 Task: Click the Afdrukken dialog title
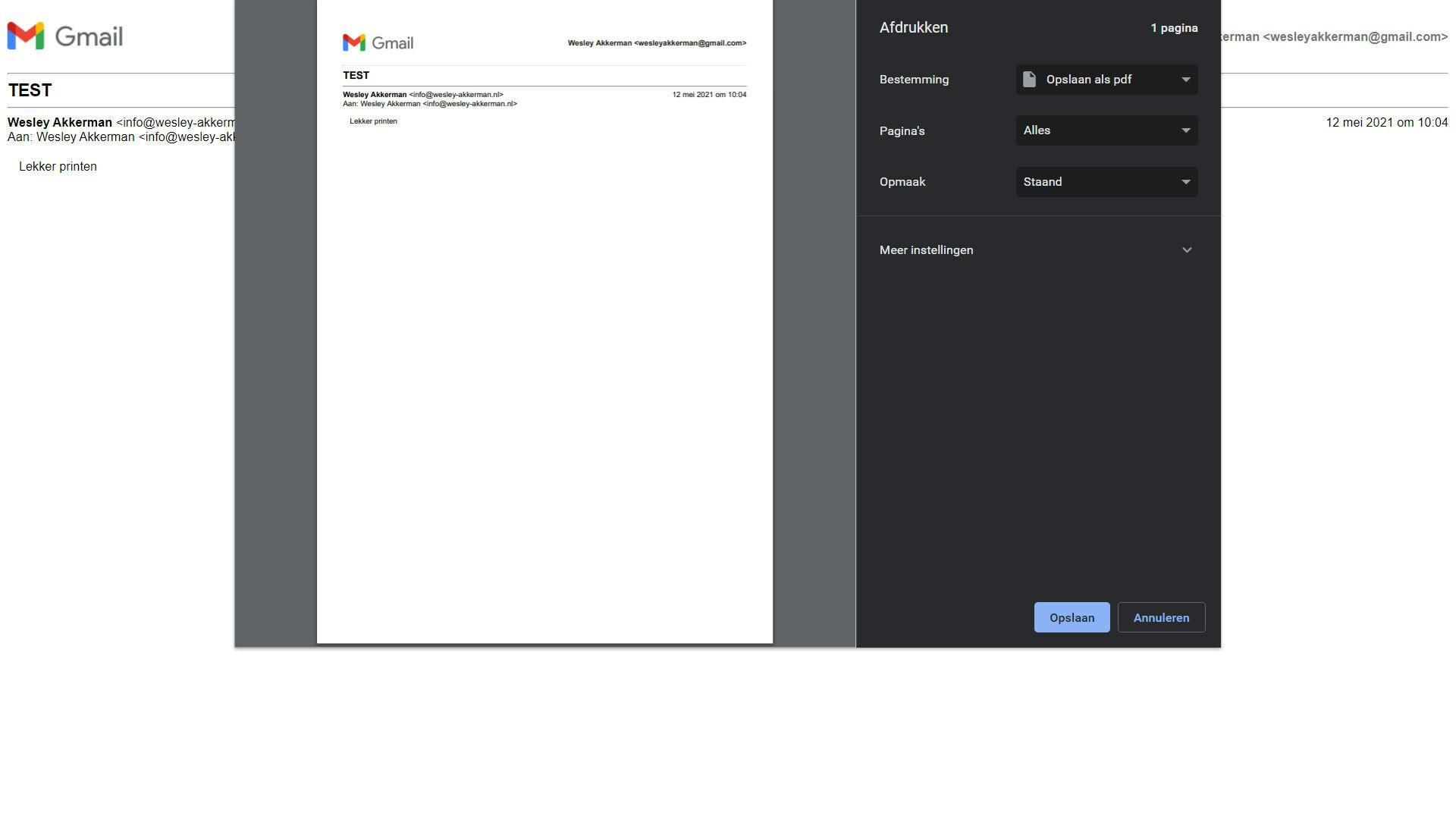pyautogui.click(x=913, y=28)
